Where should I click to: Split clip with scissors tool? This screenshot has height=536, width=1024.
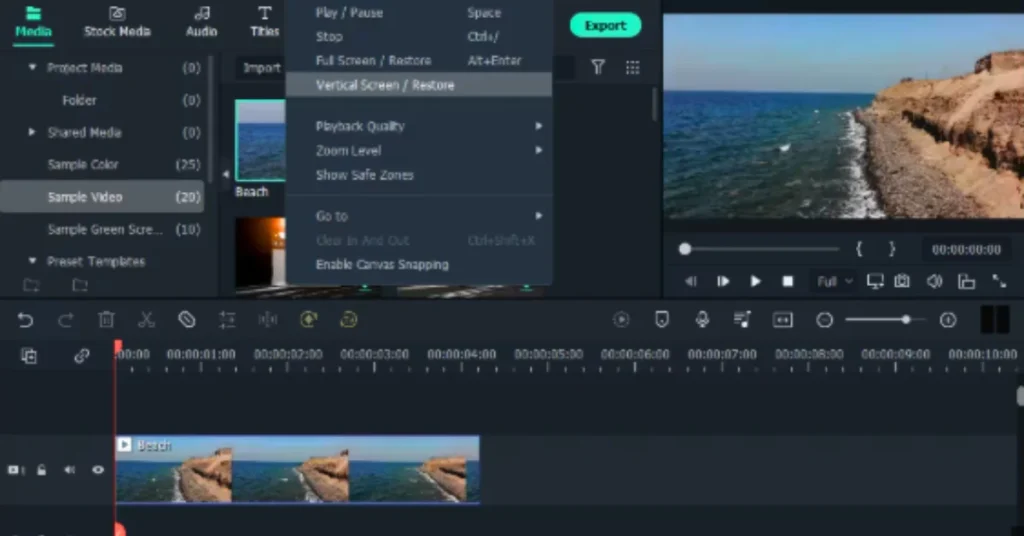[146, 320]
